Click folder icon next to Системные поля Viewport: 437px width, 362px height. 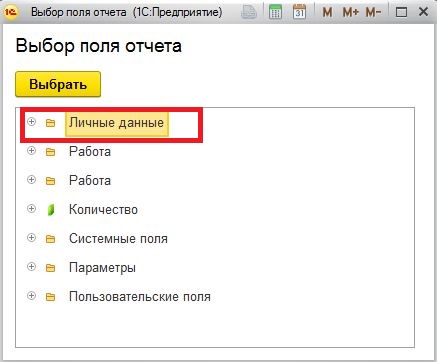(50, 239)
